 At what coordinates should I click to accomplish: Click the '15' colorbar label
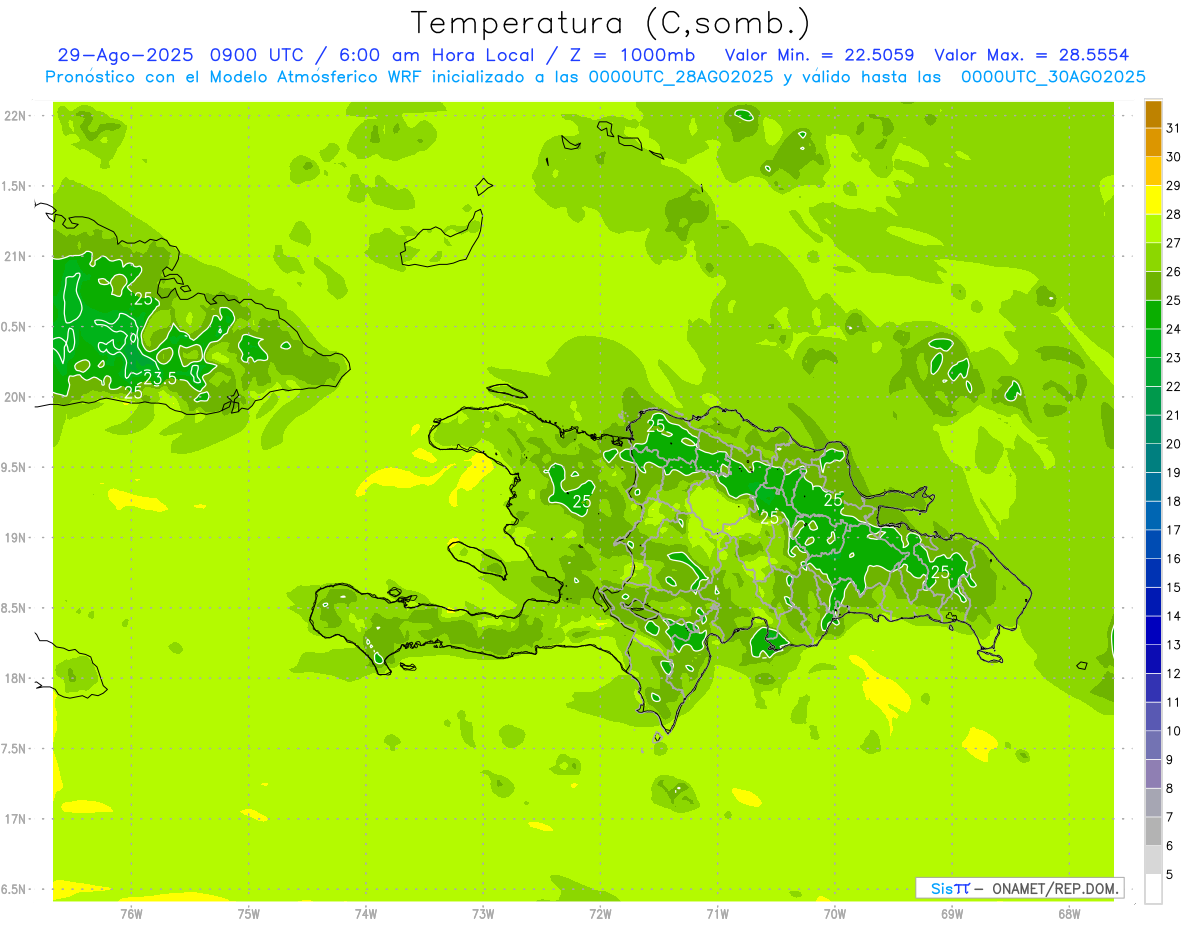click(1174, 587)
